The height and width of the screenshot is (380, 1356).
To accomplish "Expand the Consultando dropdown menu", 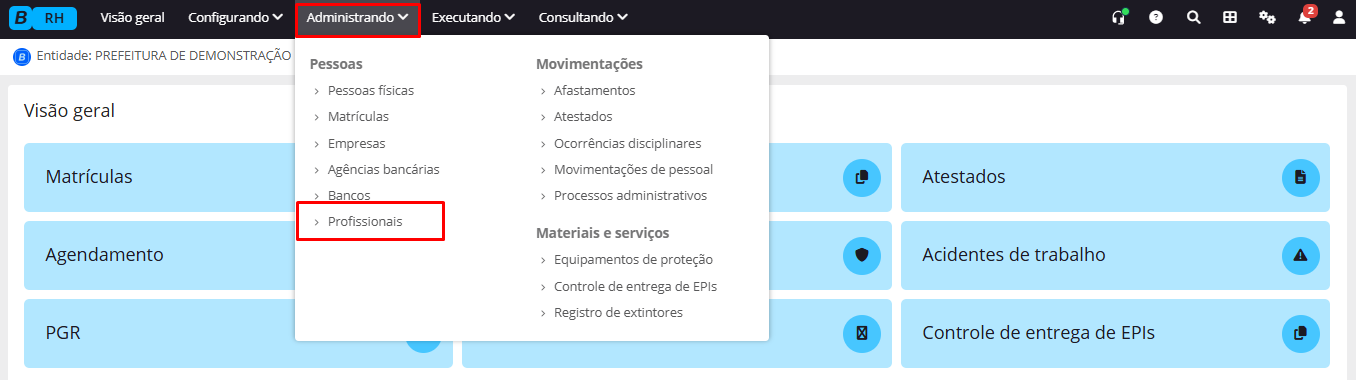I will coord(583,17).
